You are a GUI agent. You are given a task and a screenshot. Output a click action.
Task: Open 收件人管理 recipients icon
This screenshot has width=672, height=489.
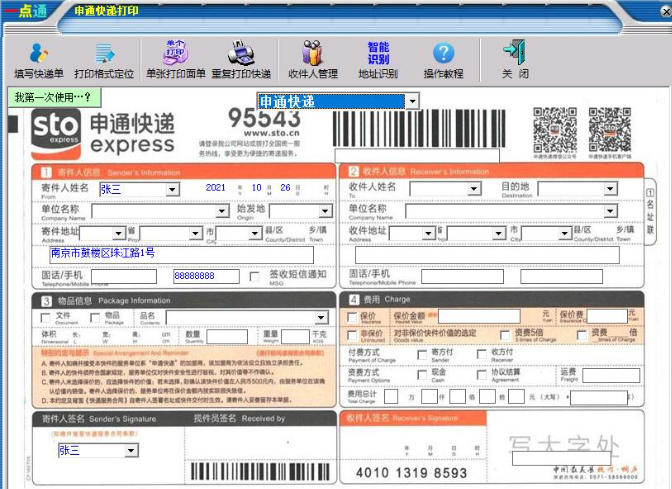coord(313,60)
